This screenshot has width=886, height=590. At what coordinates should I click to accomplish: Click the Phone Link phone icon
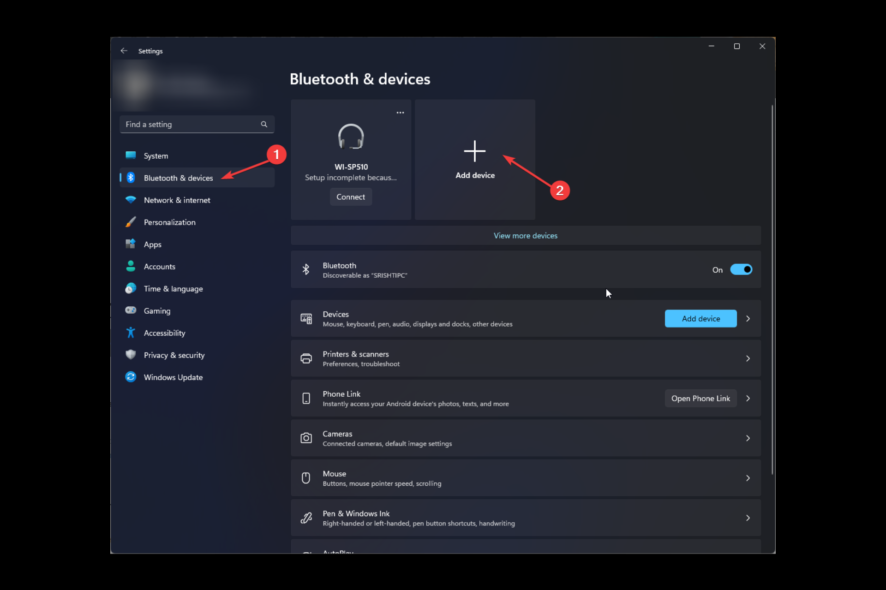306,398
